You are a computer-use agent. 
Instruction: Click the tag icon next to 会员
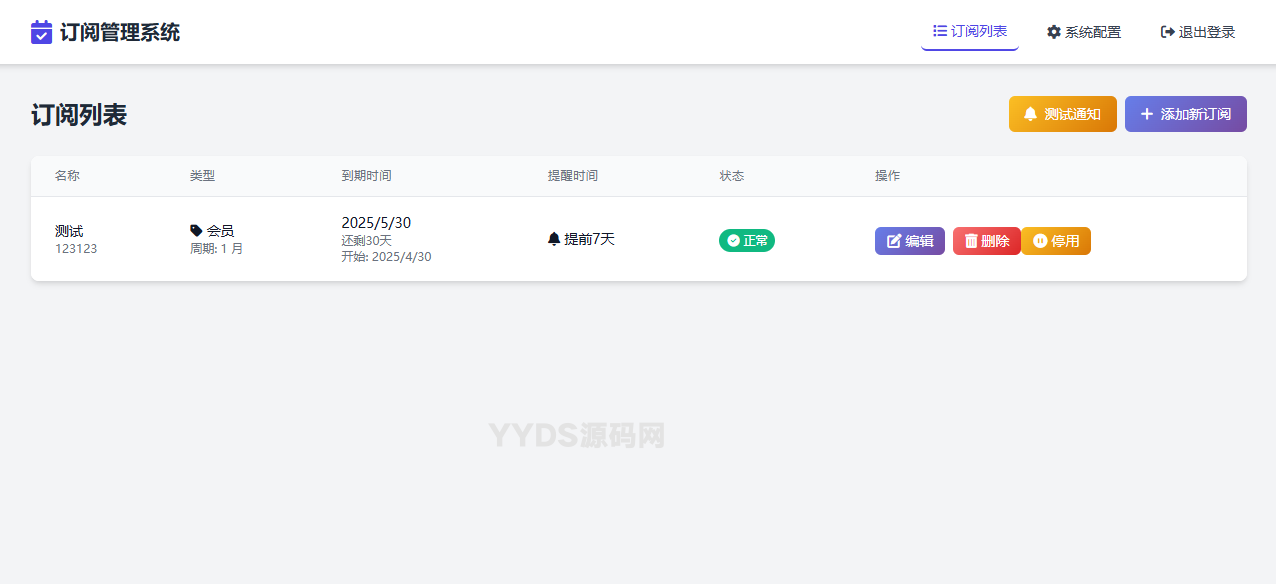[x=196, y=229]
